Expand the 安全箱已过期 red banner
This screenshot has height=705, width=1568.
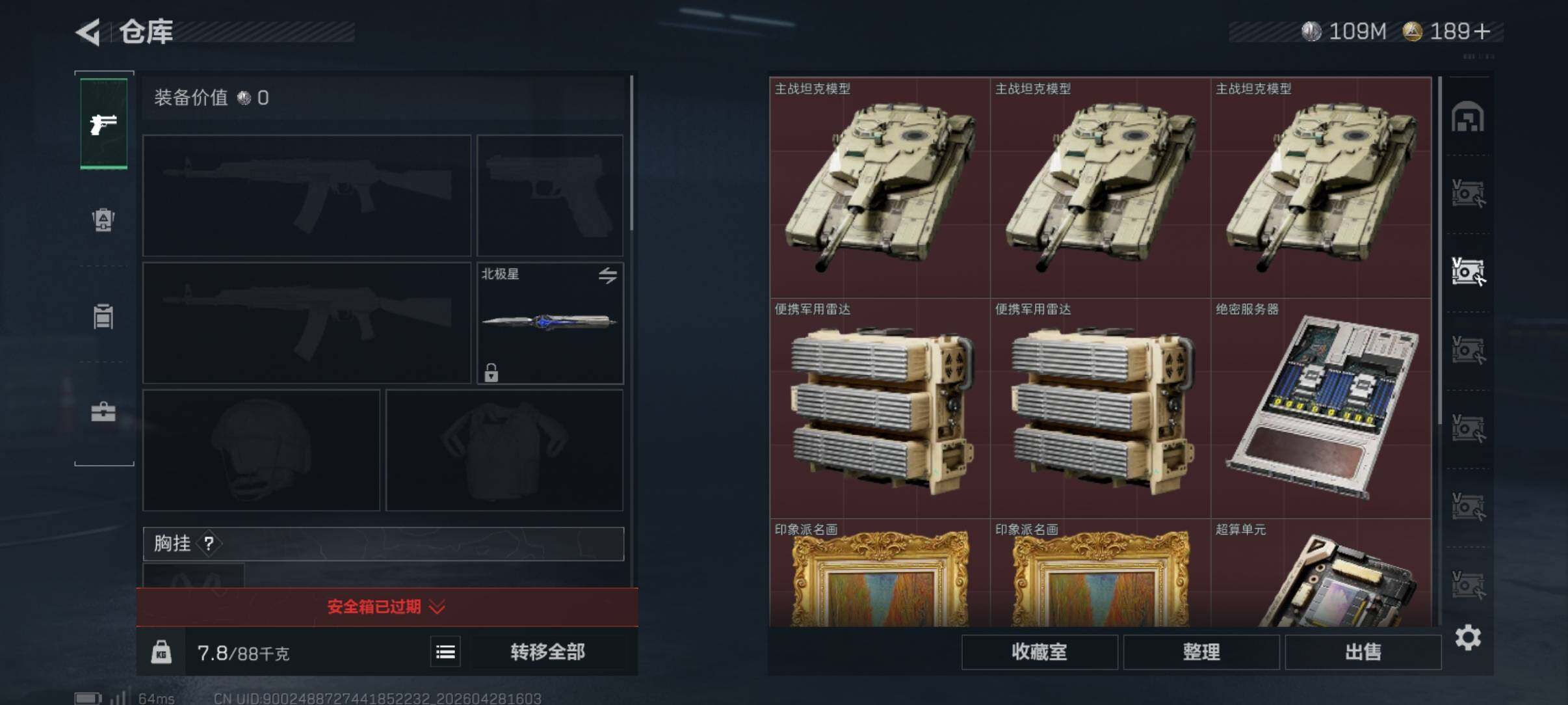pyautogui.click(x=387, y=607)
